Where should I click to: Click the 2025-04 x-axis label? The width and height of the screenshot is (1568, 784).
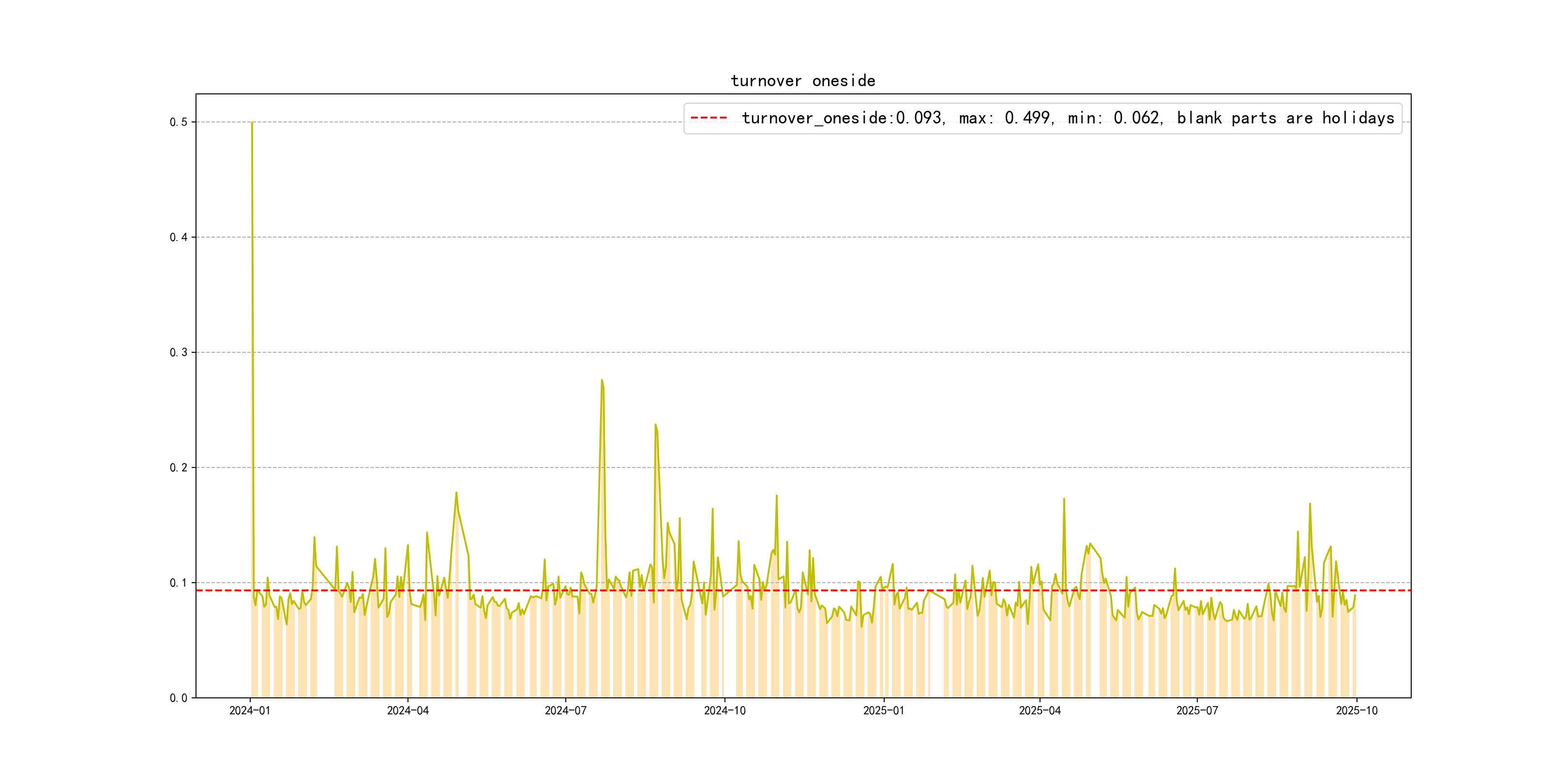1040,711
